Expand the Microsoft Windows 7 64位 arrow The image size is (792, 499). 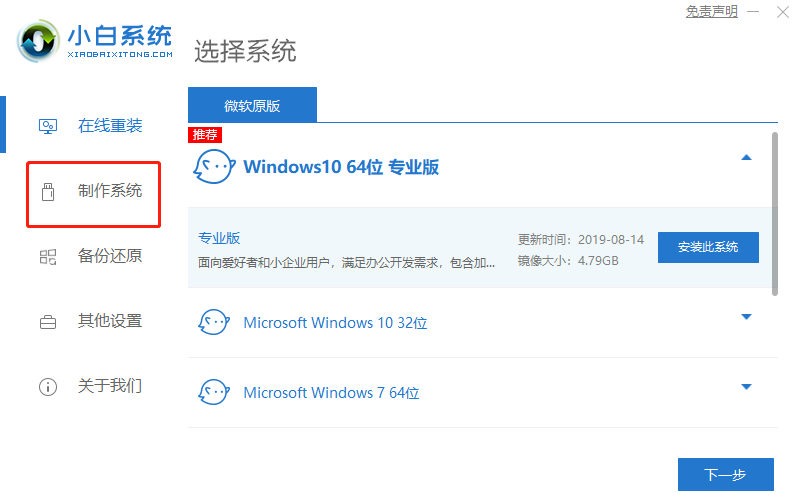coord(746,386)
